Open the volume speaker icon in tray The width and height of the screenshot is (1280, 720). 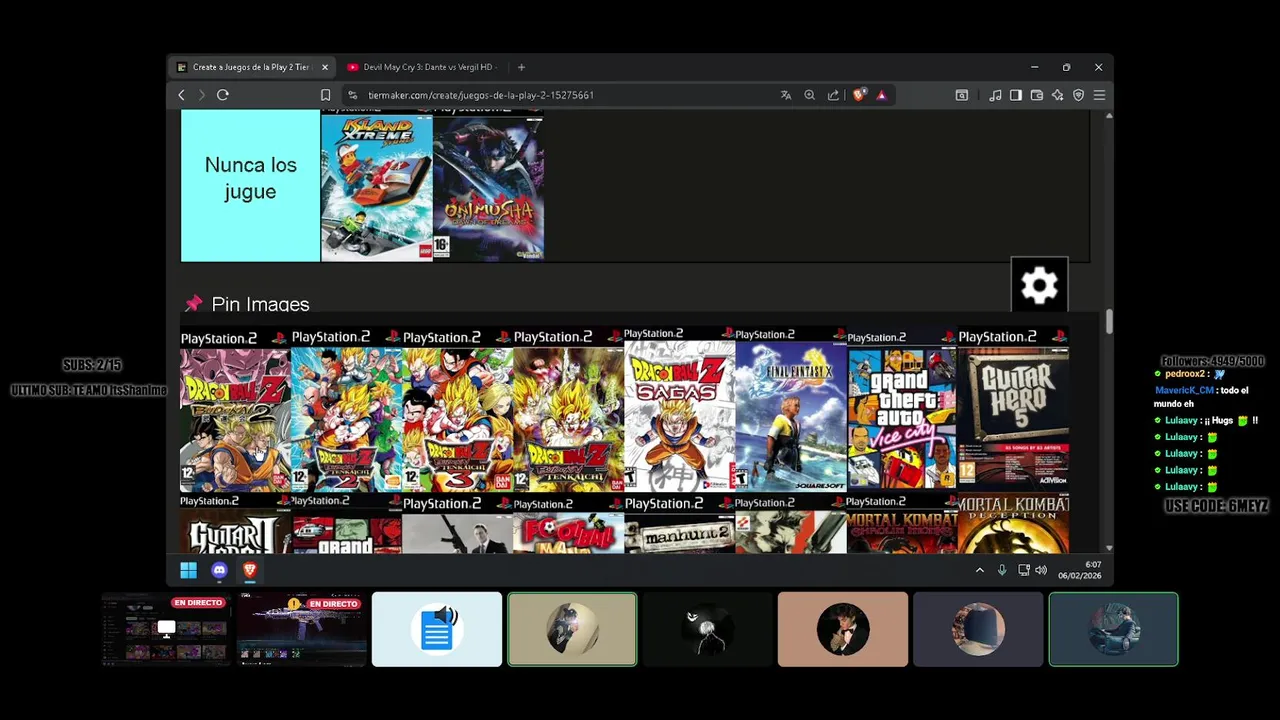click(1041, 570)
